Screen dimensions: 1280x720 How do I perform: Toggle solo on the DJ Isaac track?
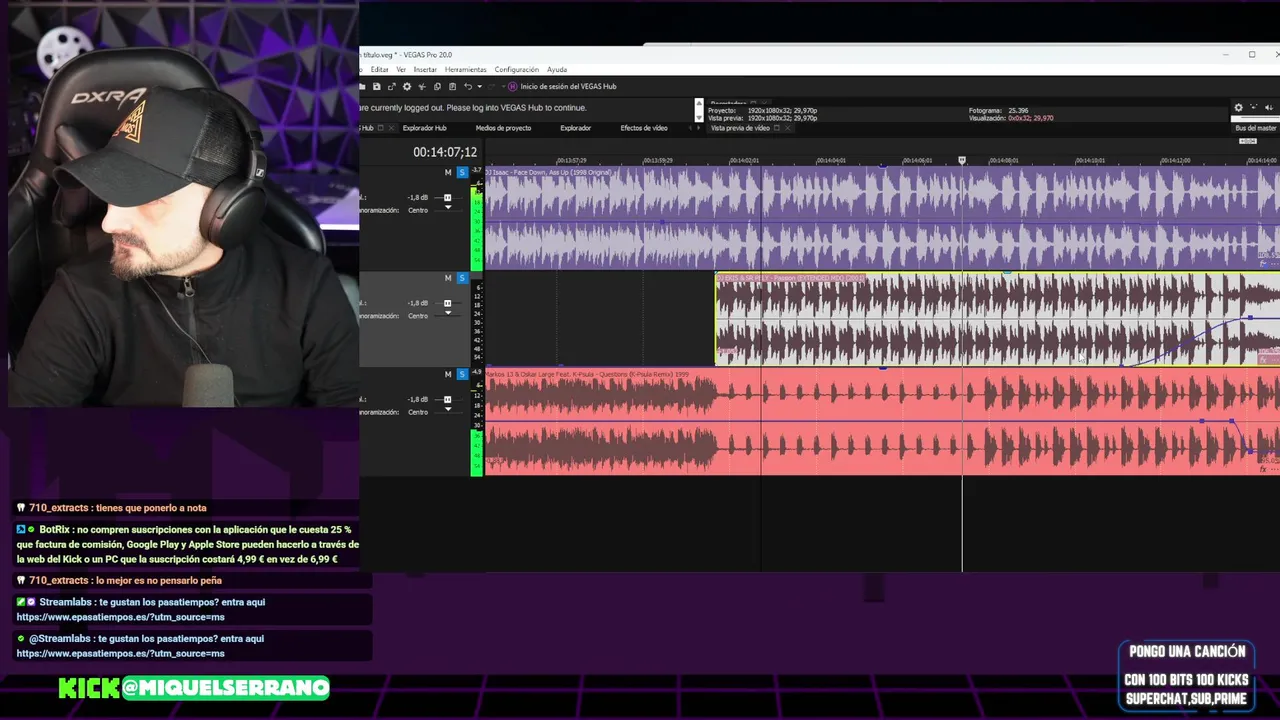coord(462,172)
